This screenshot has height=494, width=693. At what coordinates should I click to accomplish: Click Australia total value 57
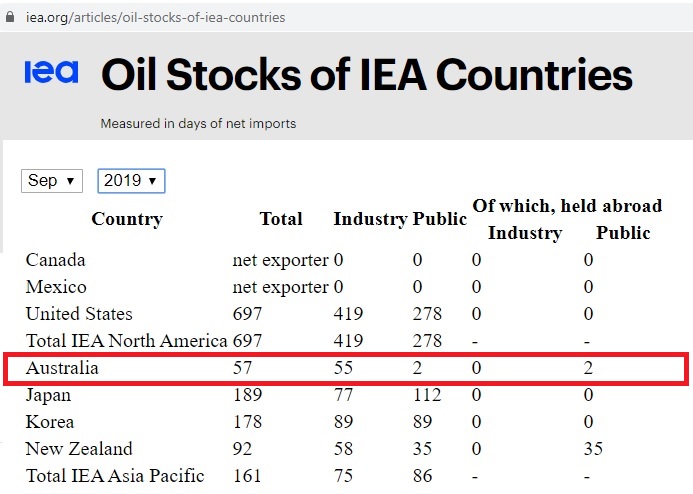pyautogui.click(x=242, y=368)
